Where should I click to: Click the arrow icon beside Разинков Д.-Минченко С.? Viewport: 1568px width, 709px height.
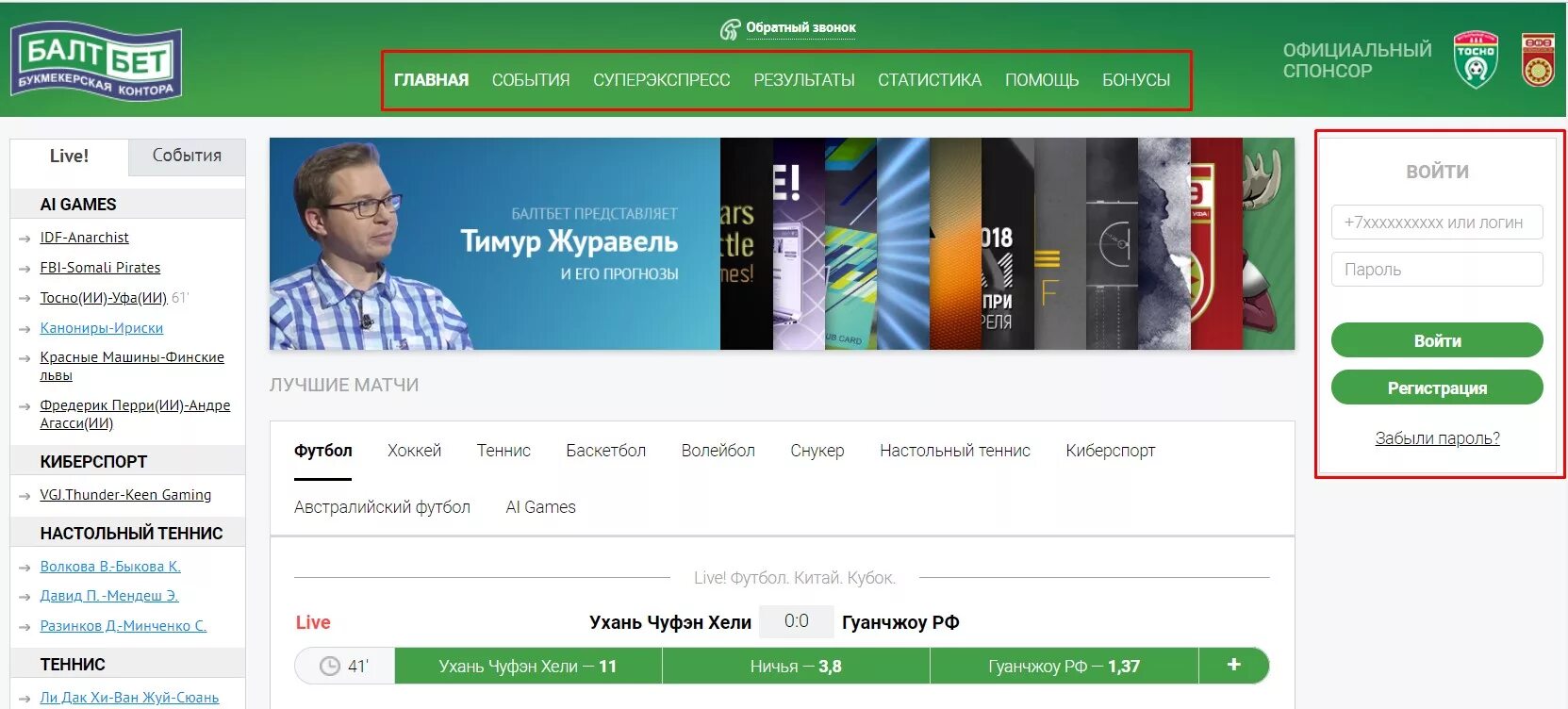tap(25, 628)
